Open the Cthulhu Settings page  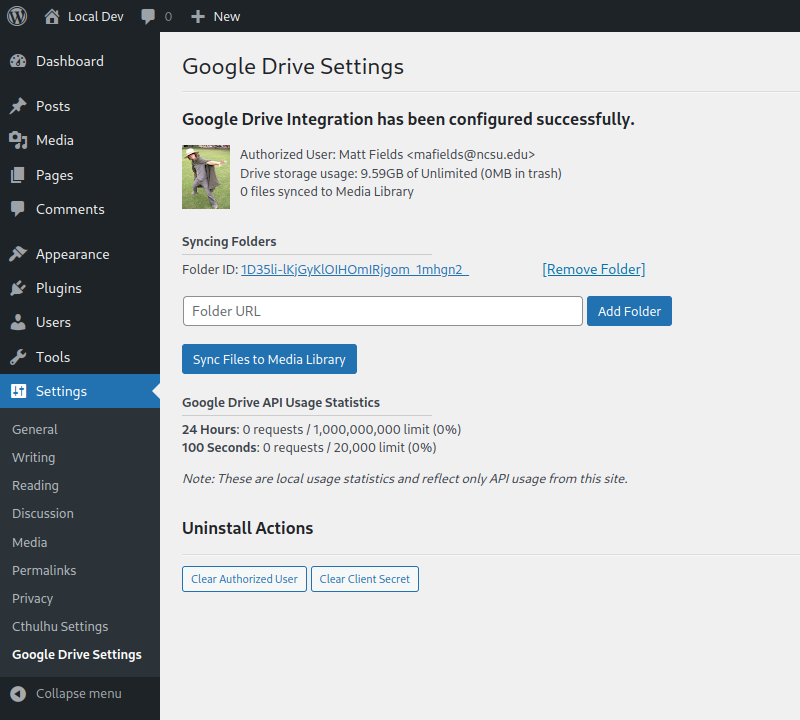[x=62, y=626]
